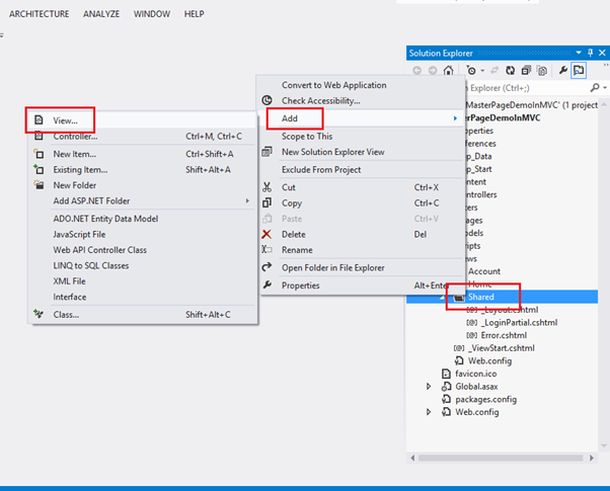Expand the bottom Web.config node in tree

(428, 412)
